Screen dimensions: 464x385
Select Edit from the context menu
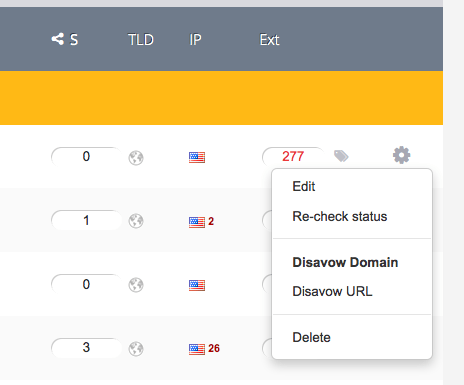304,186
